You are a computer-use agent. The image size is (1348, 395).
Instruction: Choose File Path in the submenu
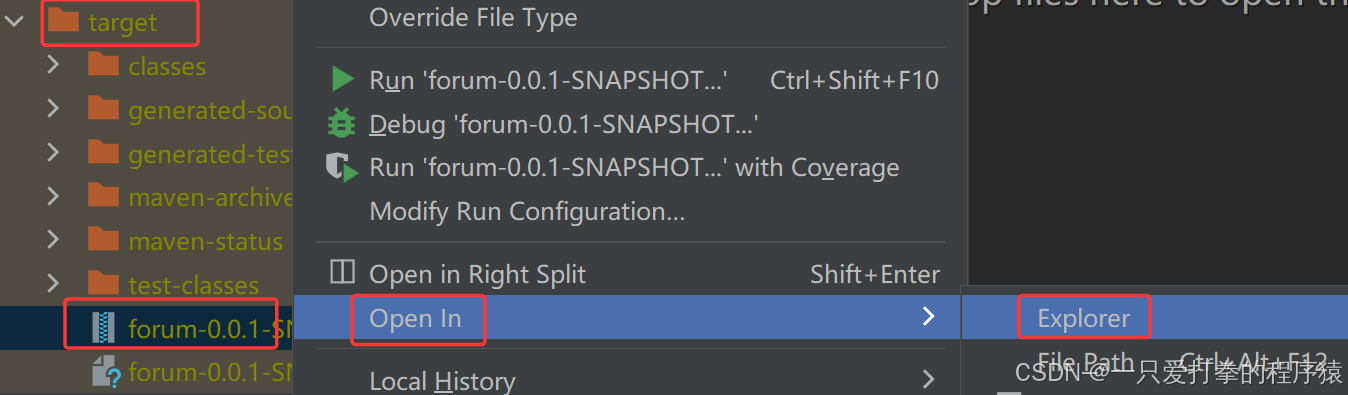(x=1086, y=362)
